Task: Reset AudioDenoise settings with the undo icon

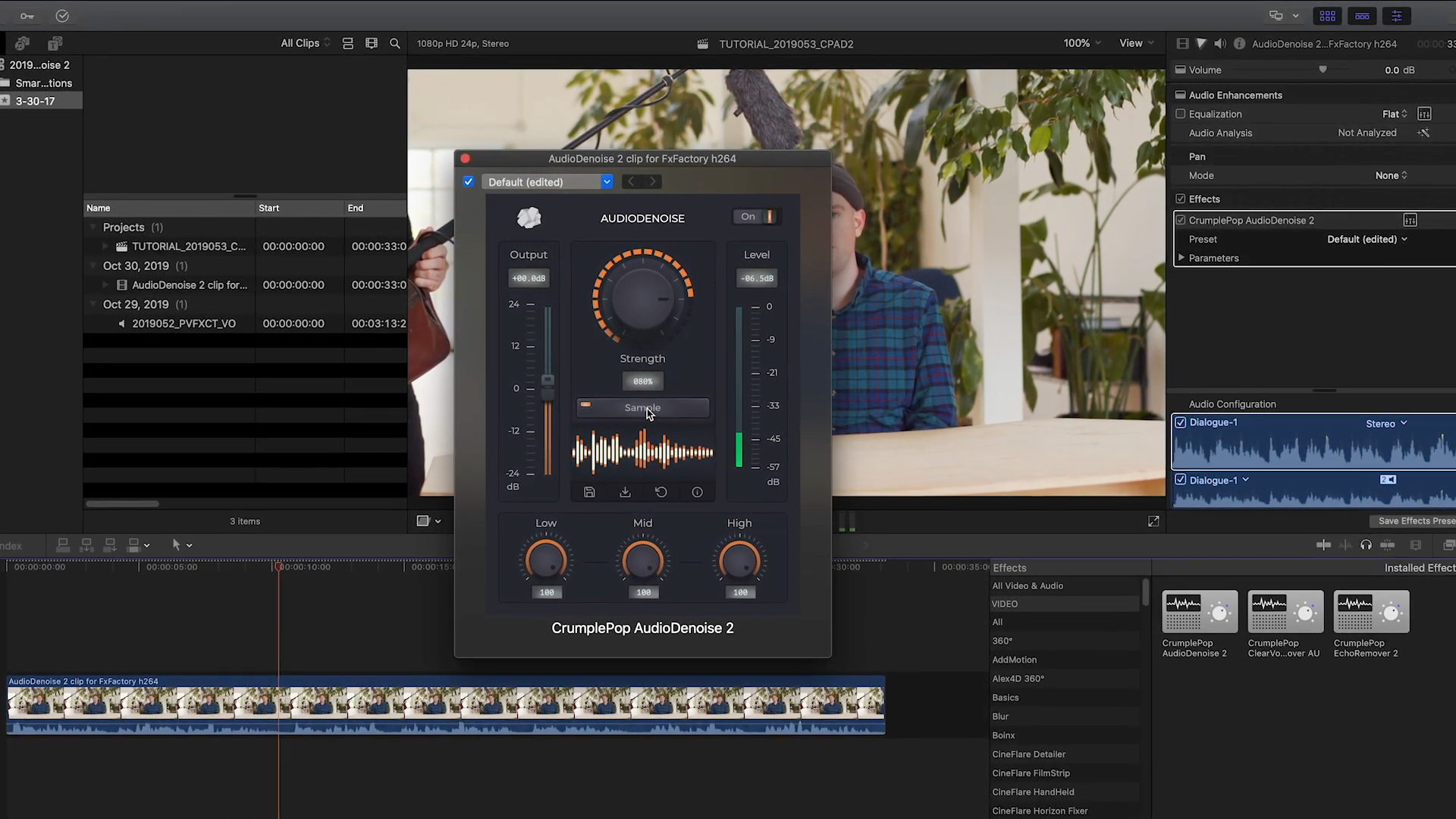Action: pyautogui.click(x=661, y=492)
